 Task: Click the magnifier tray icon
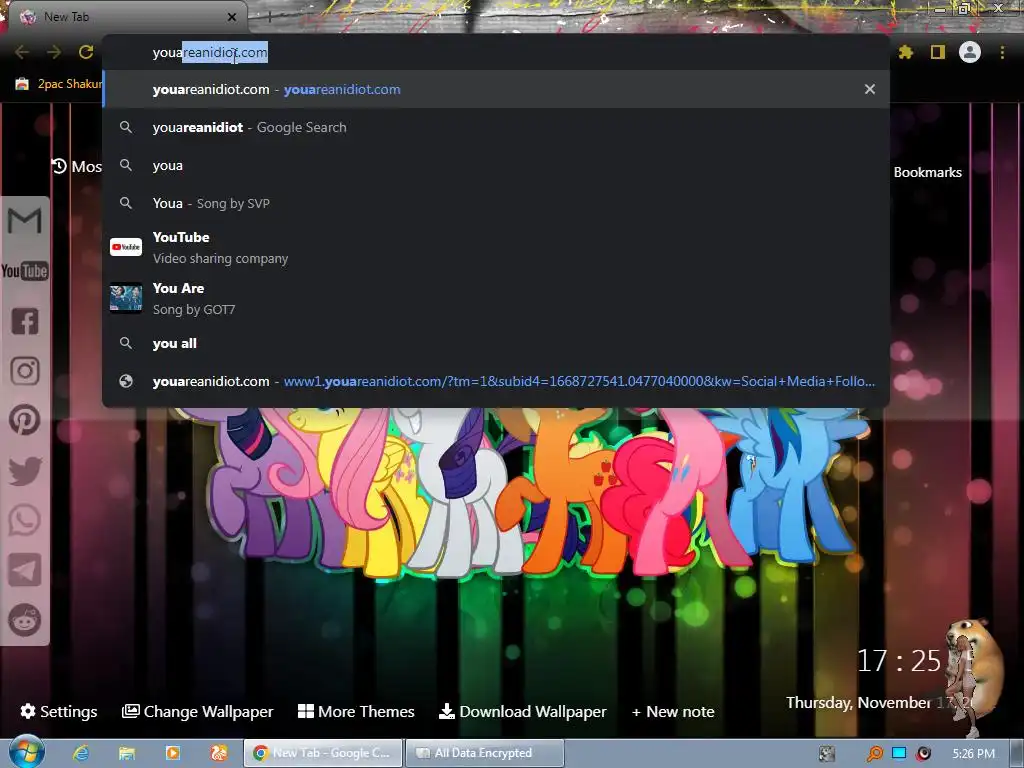pos(874,754)
